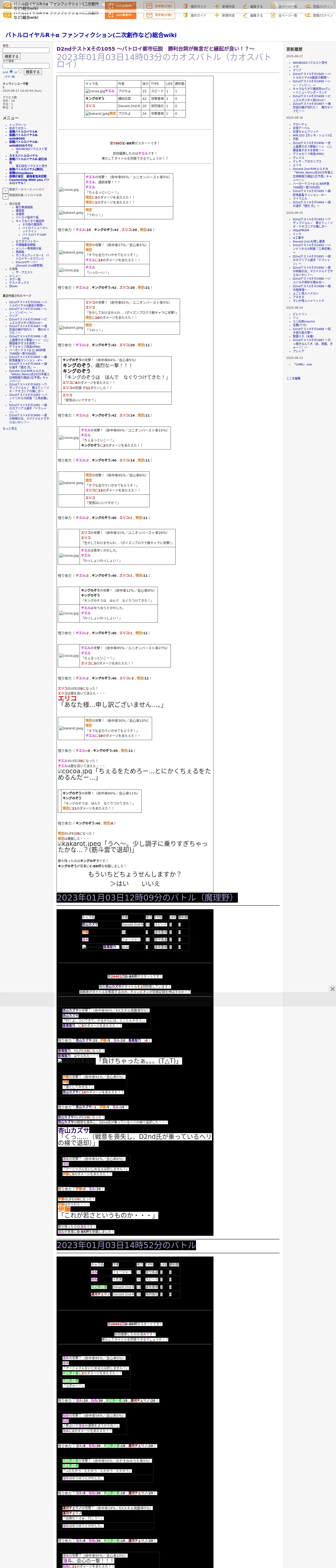The height and width of the screenshot is (1568, 336).
Task: Open 天使ちゃんプリッド in update history
Action: 305,132
